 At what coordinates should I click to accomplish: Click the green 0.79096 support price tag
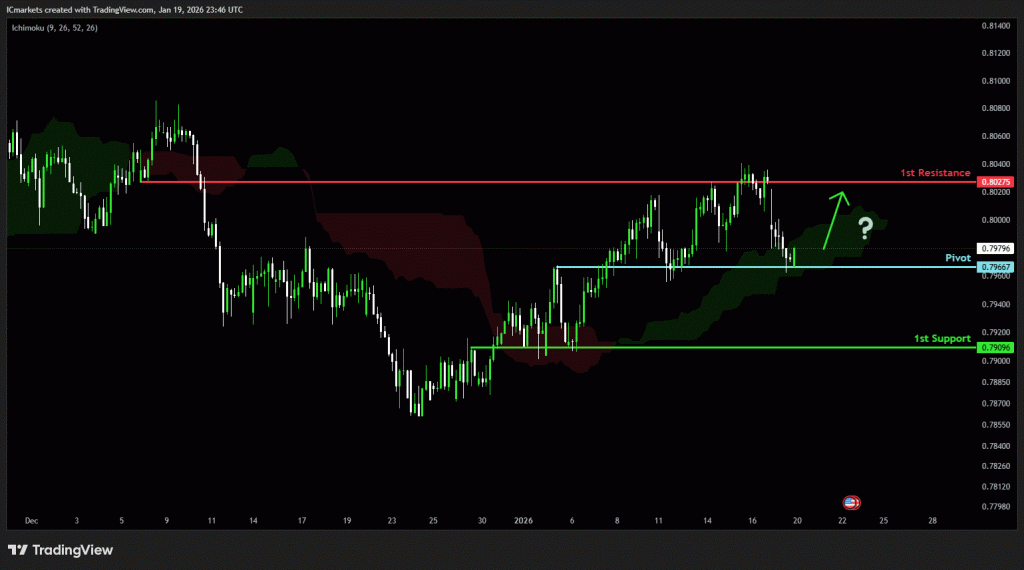[x=997, y=347]
